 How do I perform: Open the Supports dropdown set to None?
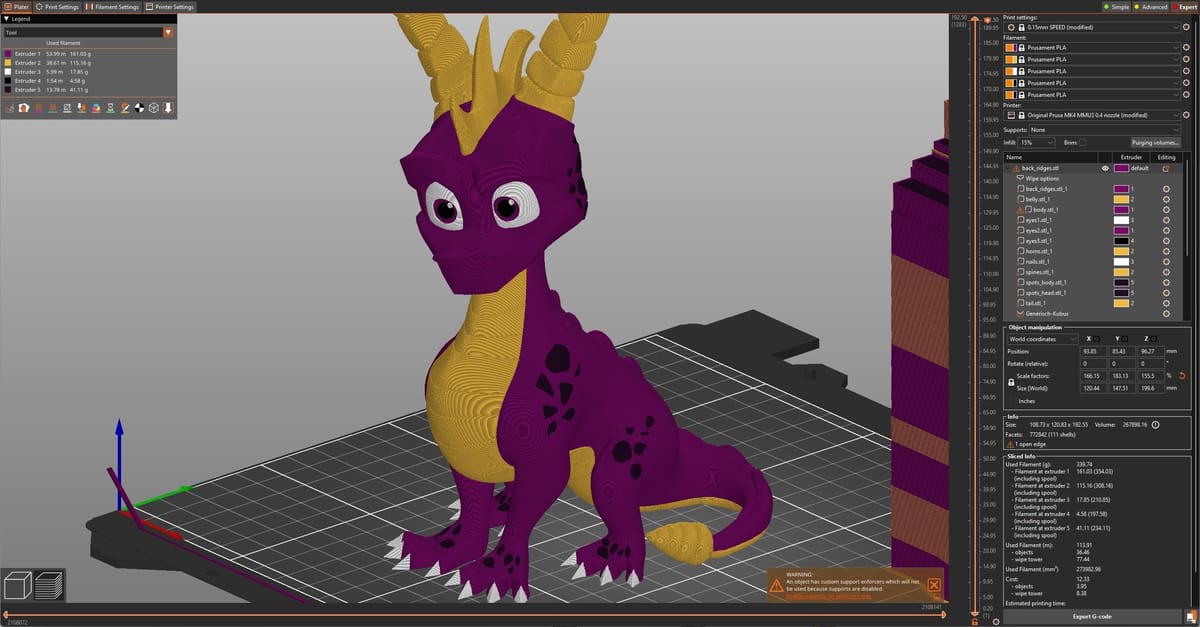tap(1105, 130)
